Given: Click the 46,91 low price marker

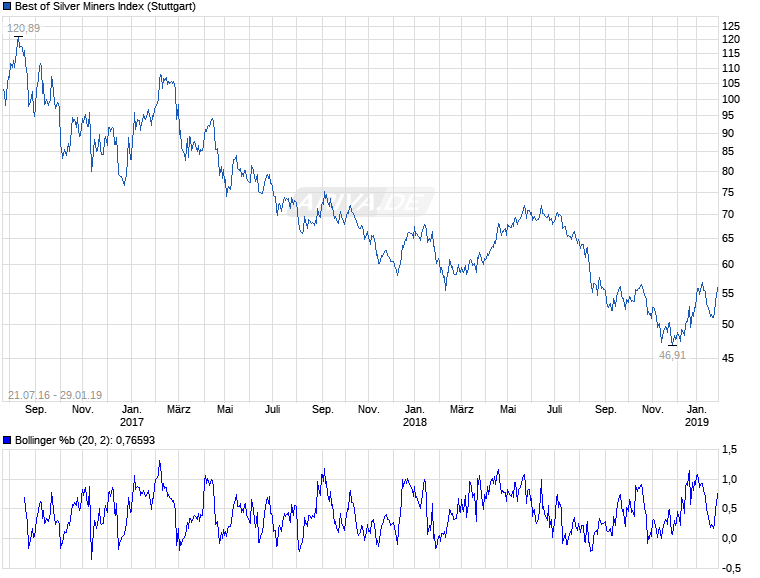Looking at the screenshot, I should [672, 355].
